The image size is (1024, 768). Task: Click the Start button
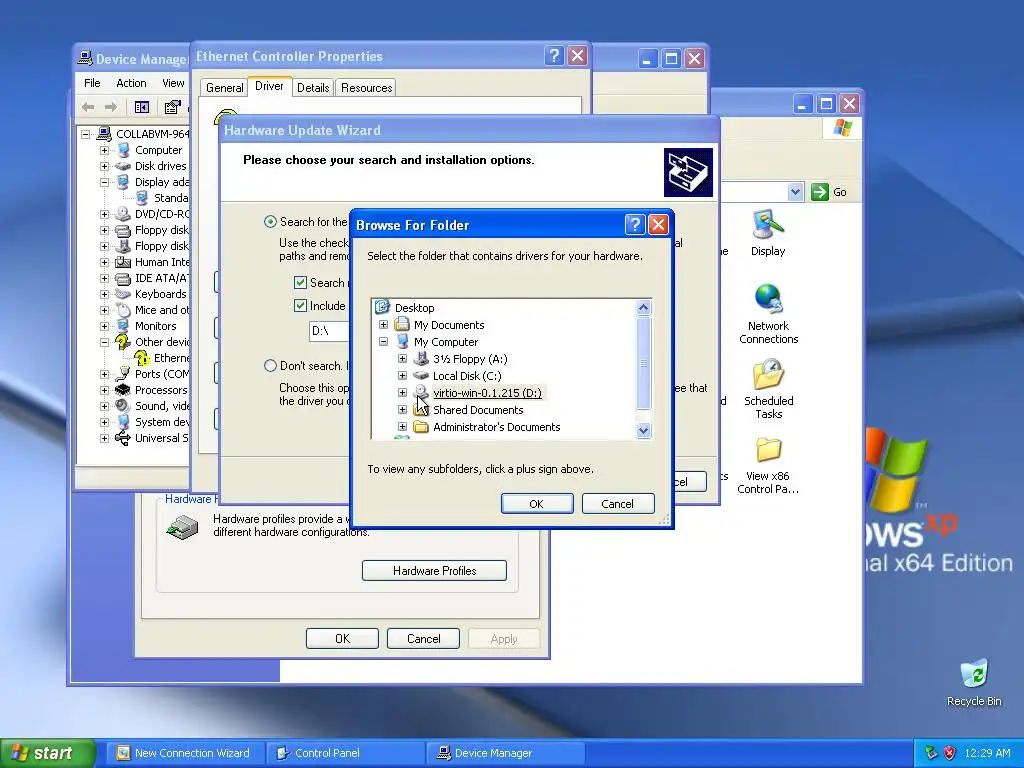click(47, 753)
